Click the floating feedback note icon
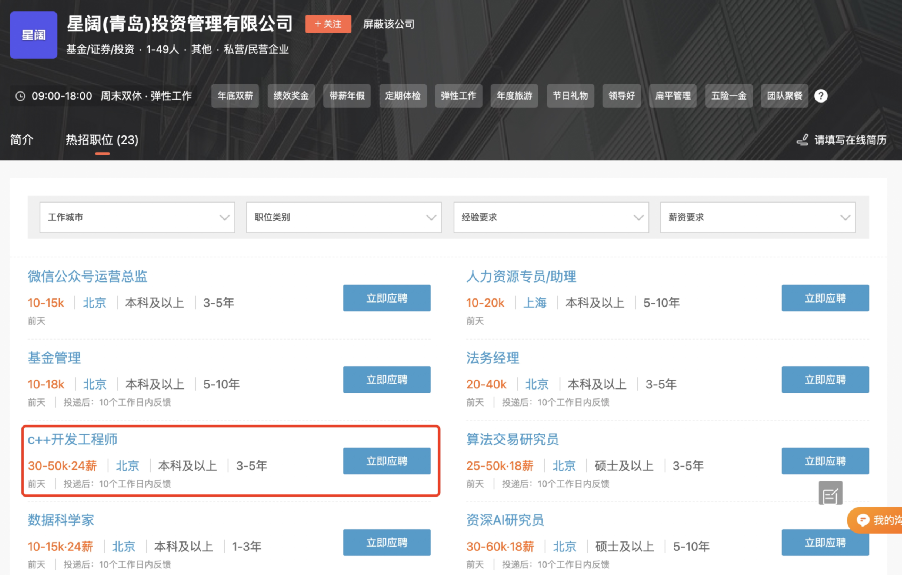Image resolution: width=902 pixels, height=575 pixels. click(831, 493)
